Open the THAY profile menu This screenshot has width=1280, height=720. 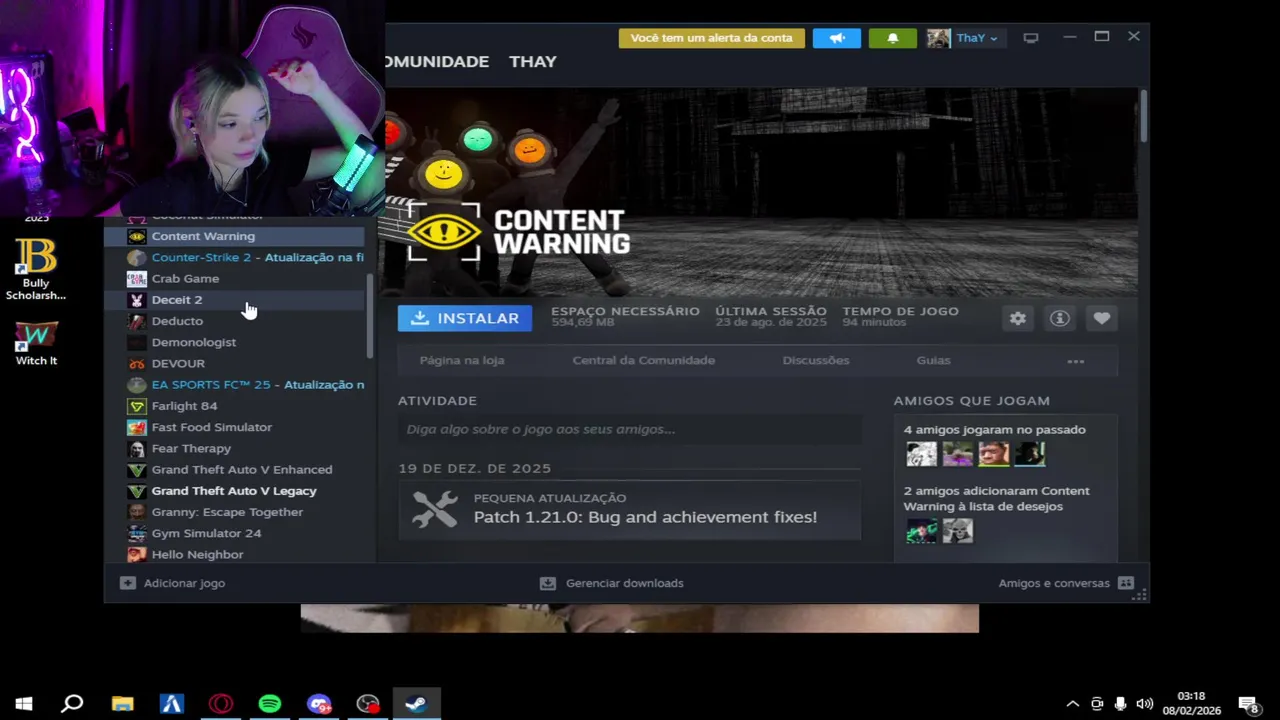pyautogui.click(x=533, y=61)
